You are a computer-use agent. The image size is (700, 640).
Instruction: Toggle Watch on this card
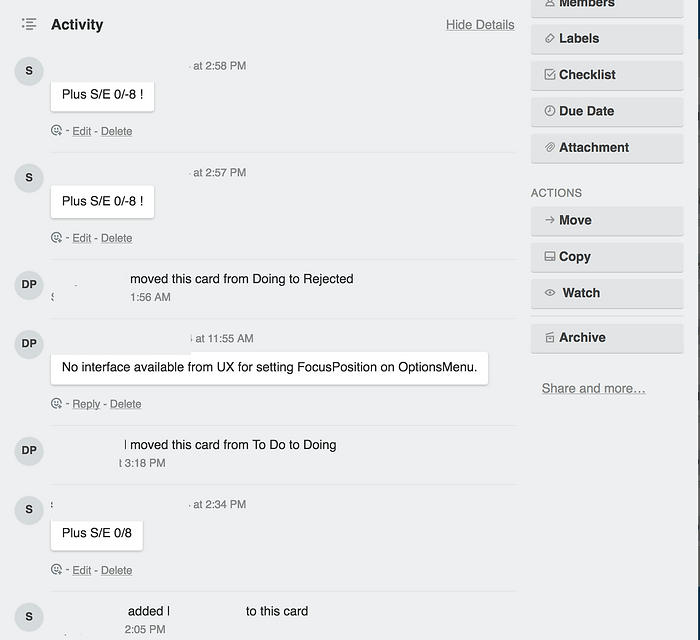[607, 293]
